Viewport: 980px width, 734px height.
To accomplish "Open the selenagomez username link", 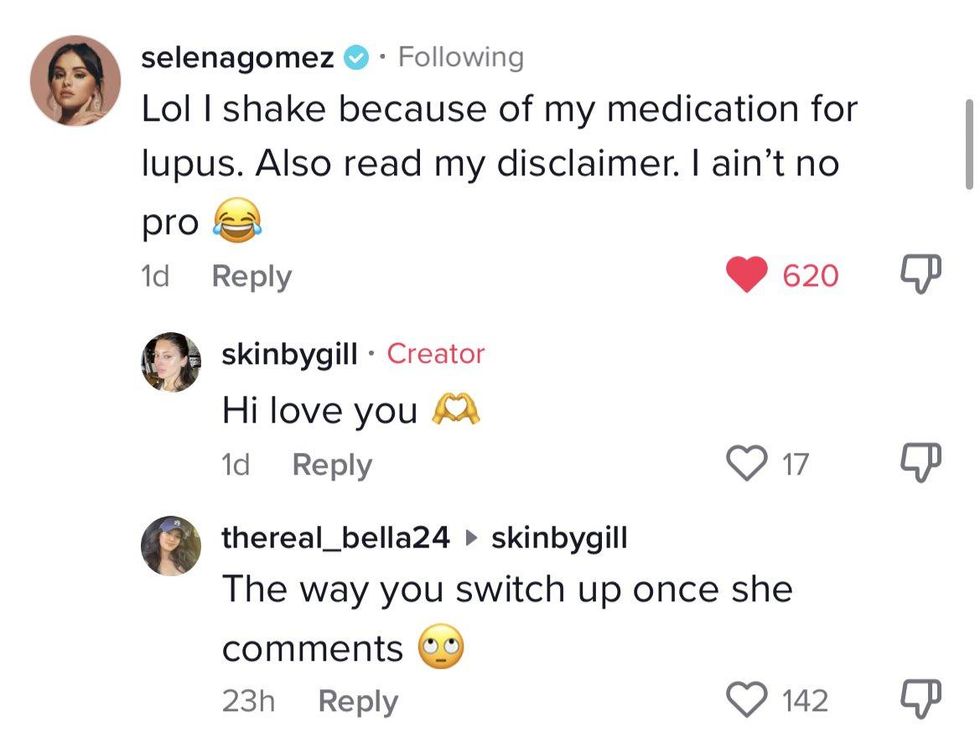I will 237,58.
